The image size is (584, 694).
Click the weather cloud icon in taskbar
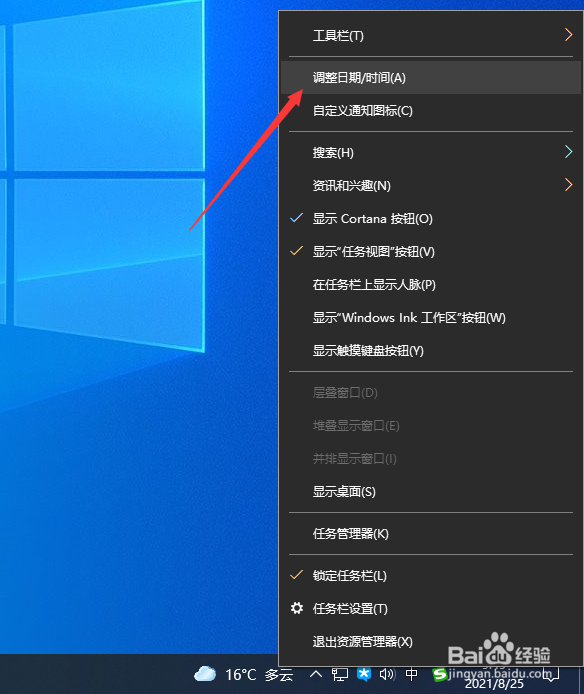205,674
